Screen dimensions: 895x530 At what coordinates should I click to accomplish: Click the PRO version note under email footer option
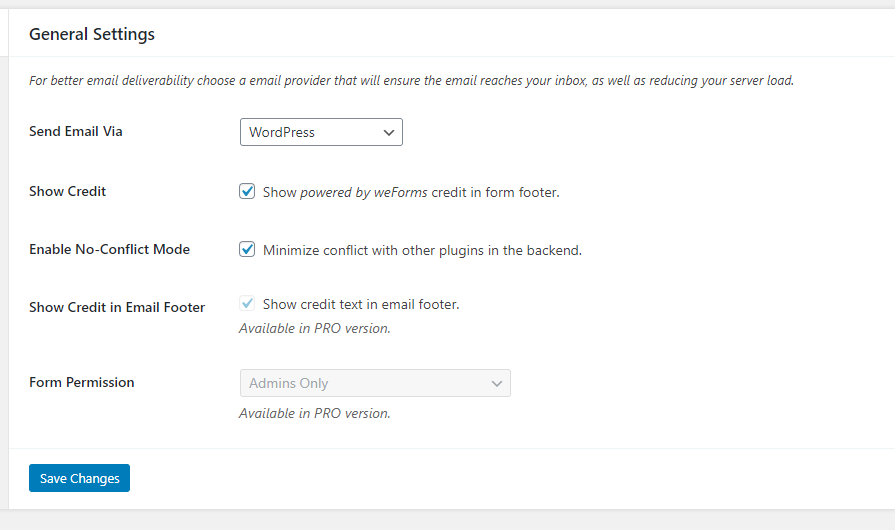[314, 328]
